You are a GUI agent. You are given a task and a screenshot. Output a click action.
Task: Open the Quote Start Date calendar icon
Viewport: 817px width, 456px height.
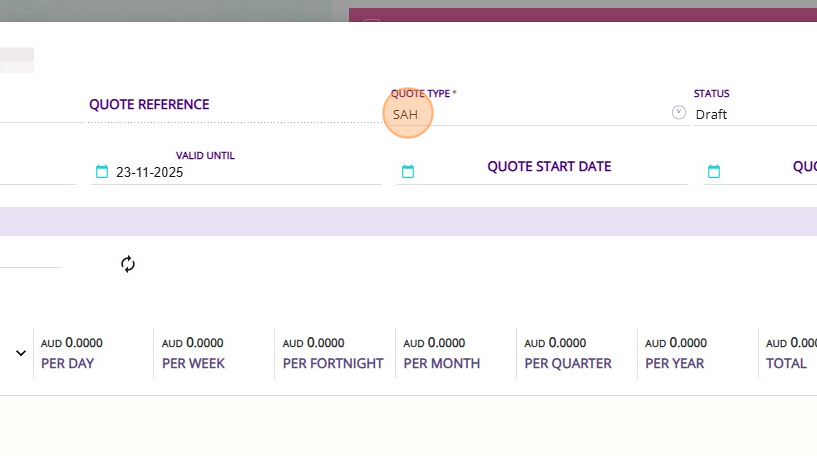tap(408, 172)
